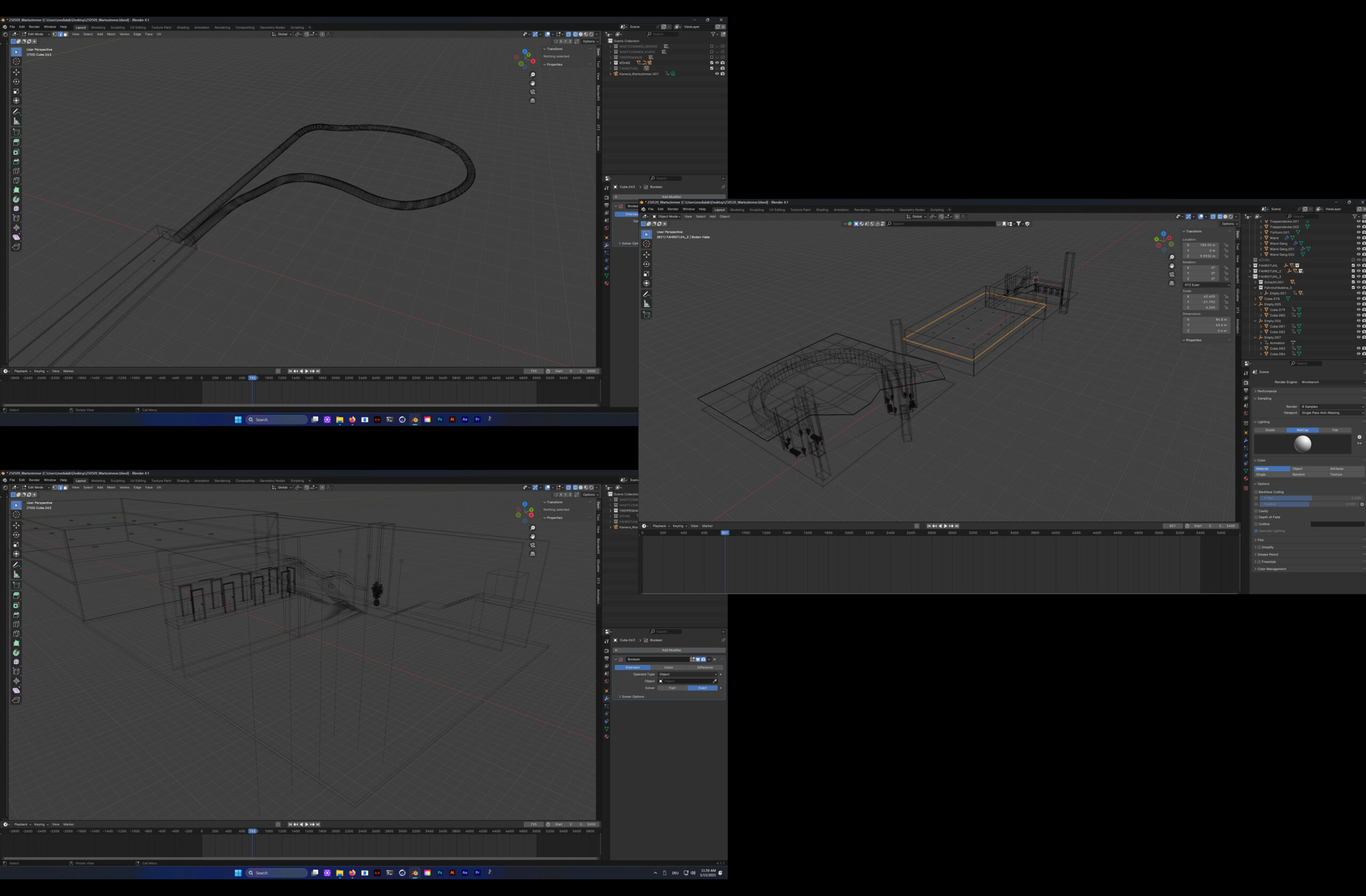
Task: Switch to face select mode in the upper window
Action: (66, 35)
